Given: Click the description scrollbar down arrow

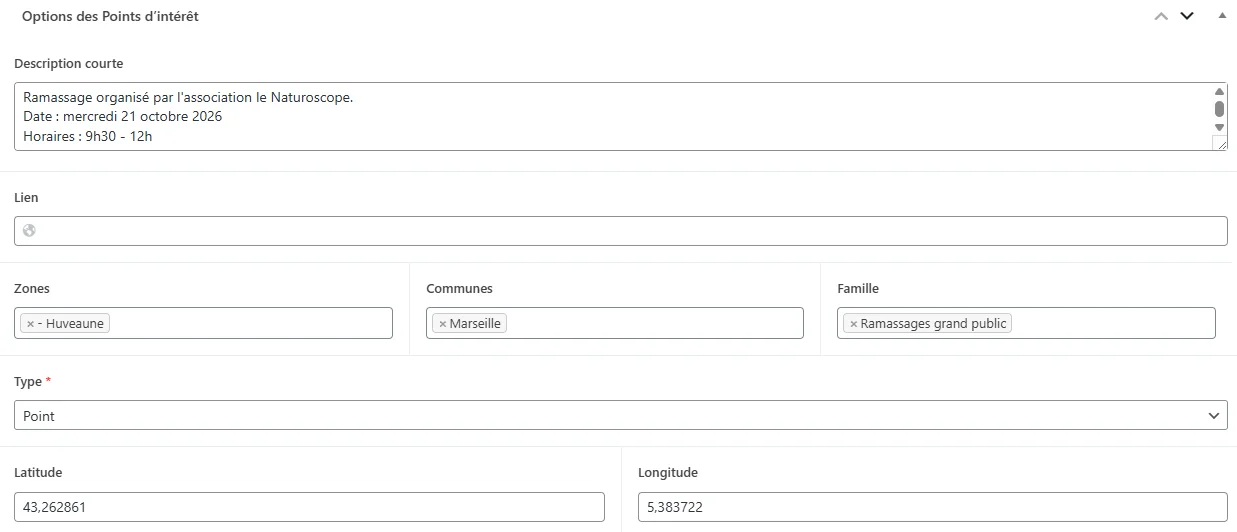Looking at the screenshot, I should [1219, 128].
